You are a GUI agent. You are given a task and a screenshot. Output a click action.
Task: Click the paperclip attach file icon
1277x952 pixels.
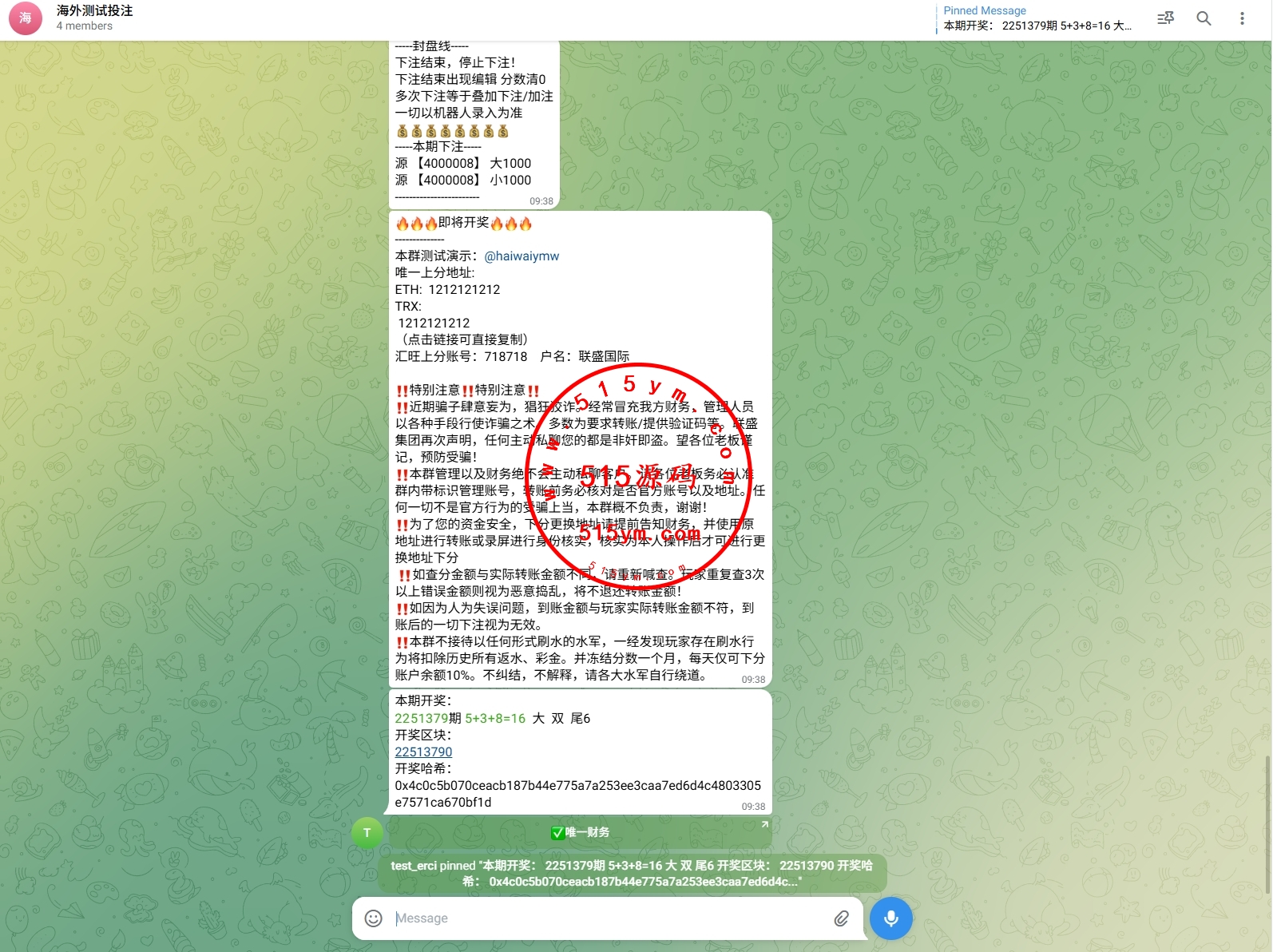pos(841,918)
